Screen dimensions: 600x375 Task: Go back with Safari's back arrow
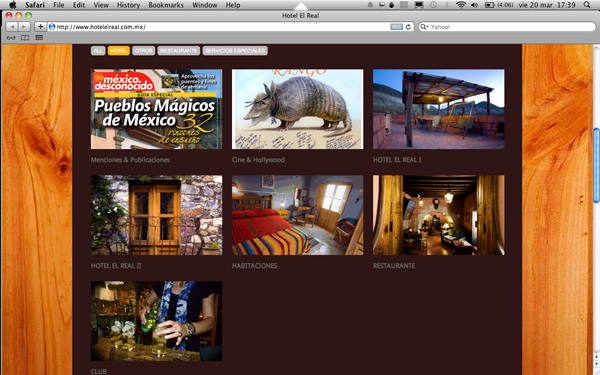click(12, 27)
